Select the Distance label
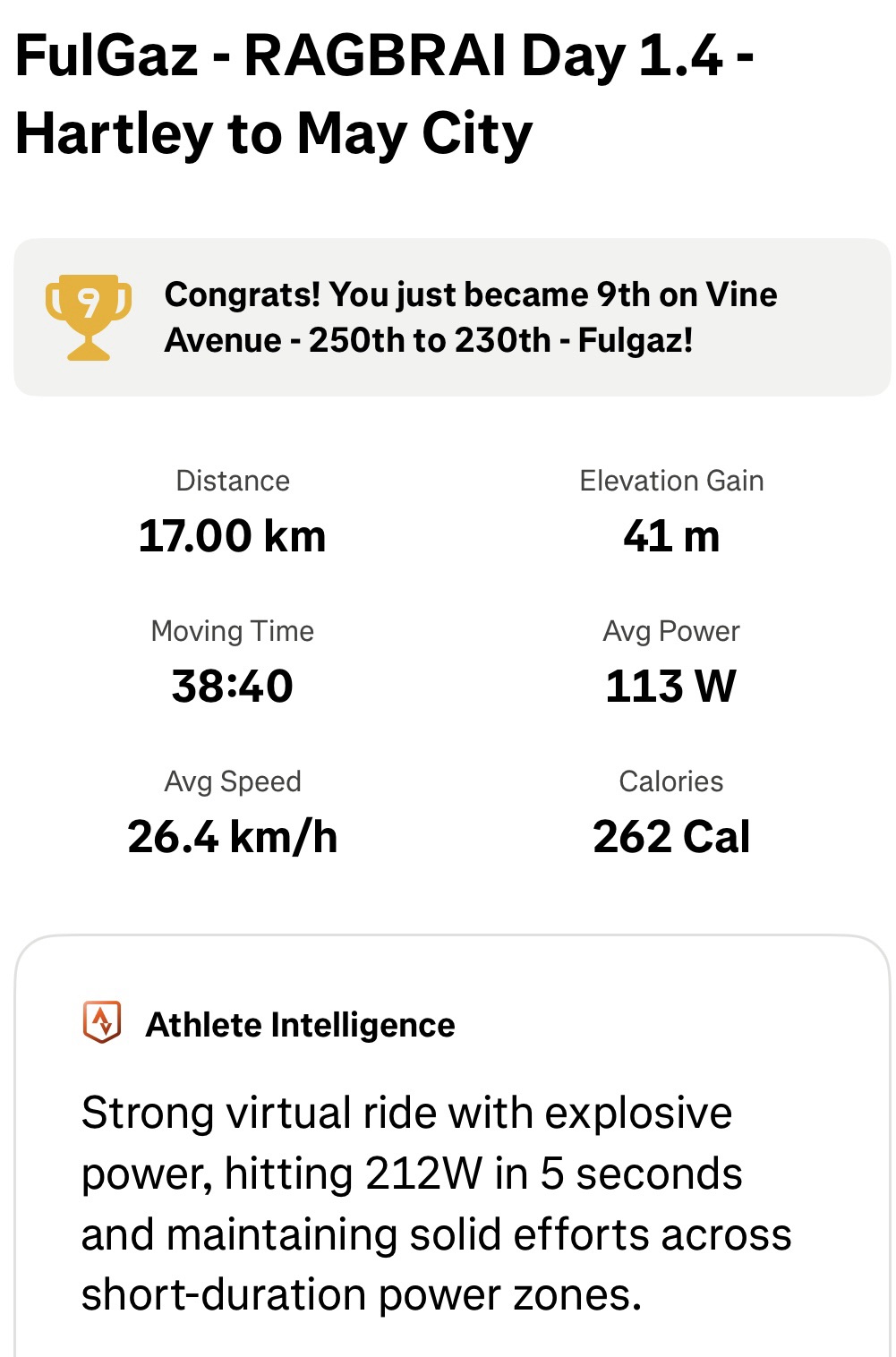This screenshot has width=896, height=1357. (233, 481)
